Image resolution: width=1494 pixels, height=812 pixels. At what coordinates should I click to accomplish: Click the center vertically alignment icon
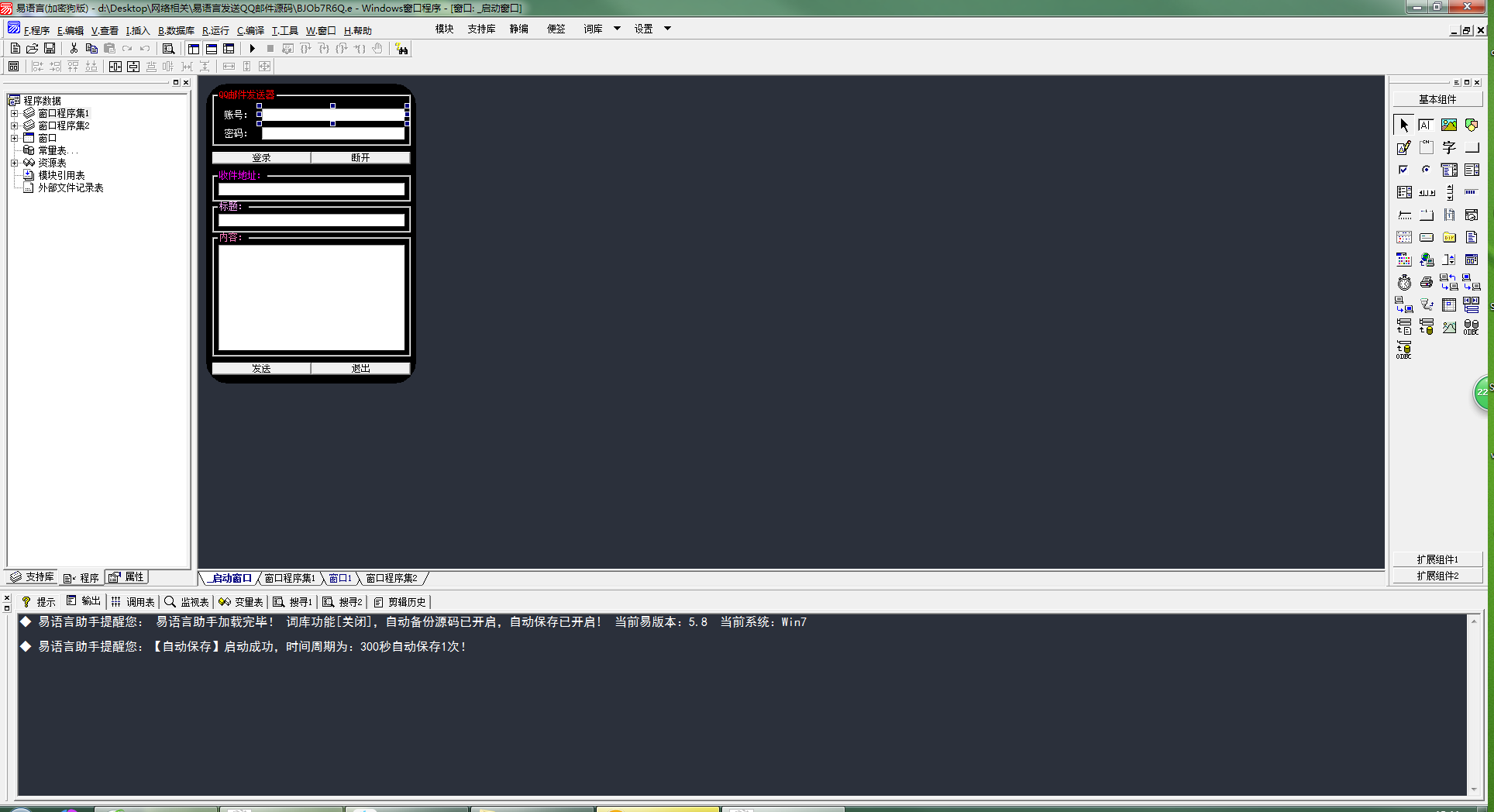coord(133,67)
